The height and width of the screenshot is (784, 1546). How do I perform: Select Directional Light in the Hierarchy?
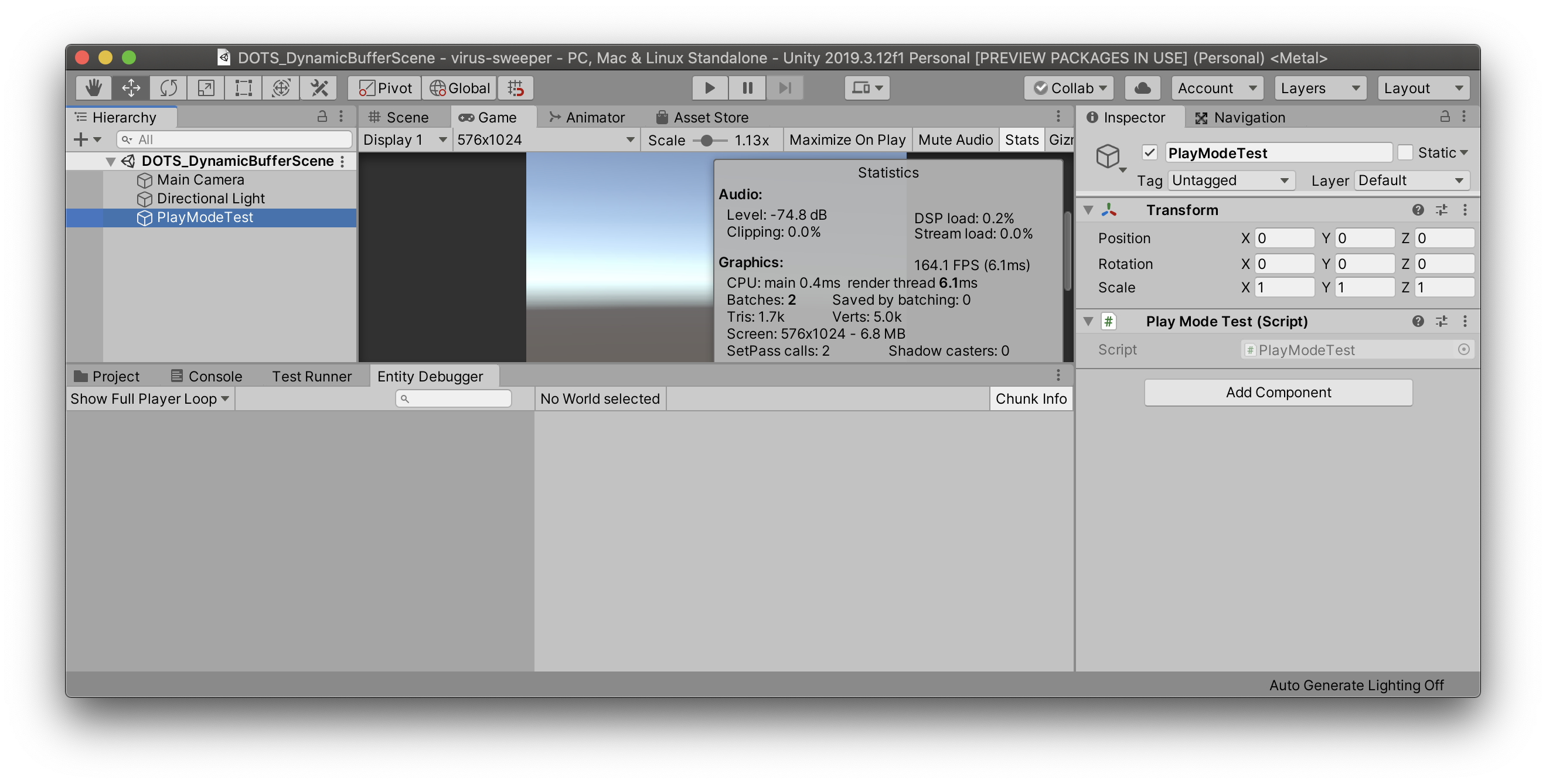[x=210, y=199]
